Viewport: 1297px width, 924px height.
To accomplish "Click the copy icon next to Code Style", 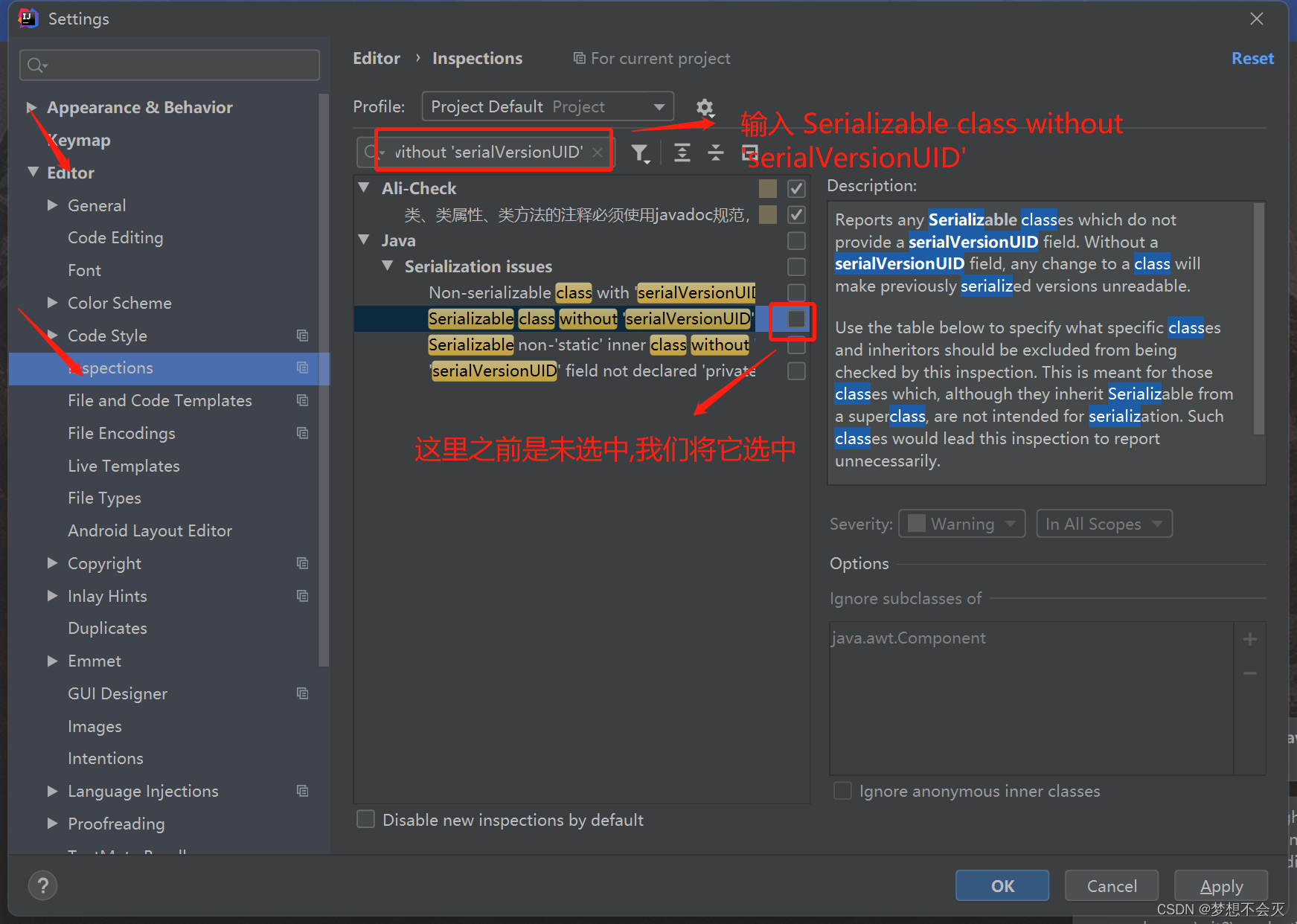I will tap(302, 336).
